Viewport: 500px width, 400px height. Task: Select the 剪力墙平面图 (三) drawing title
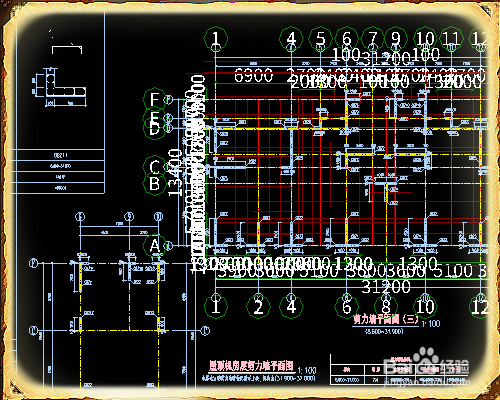[x=386, y=320]
